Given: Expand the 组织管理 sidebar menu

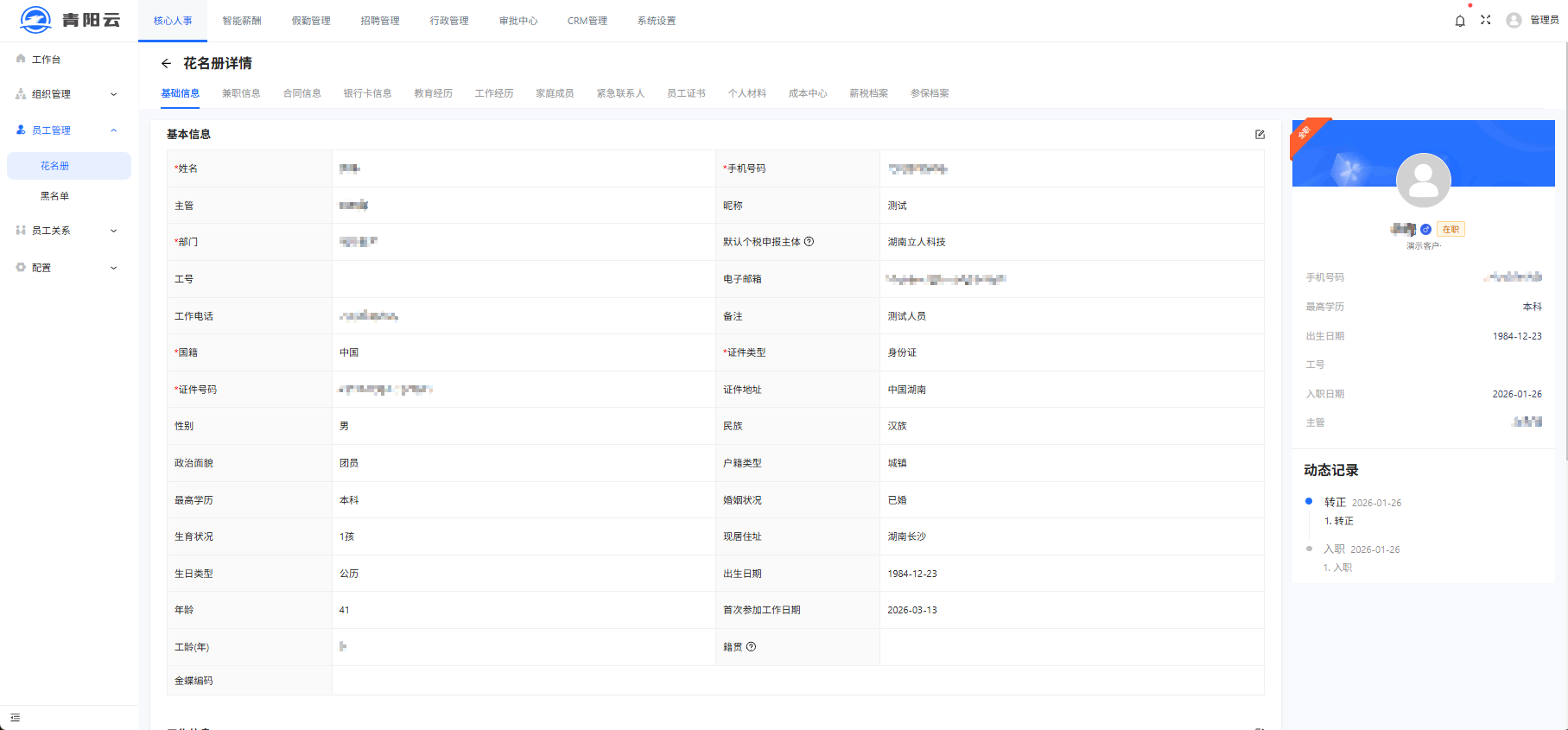Looking at the screenshot, I should (x=67, y=94).
